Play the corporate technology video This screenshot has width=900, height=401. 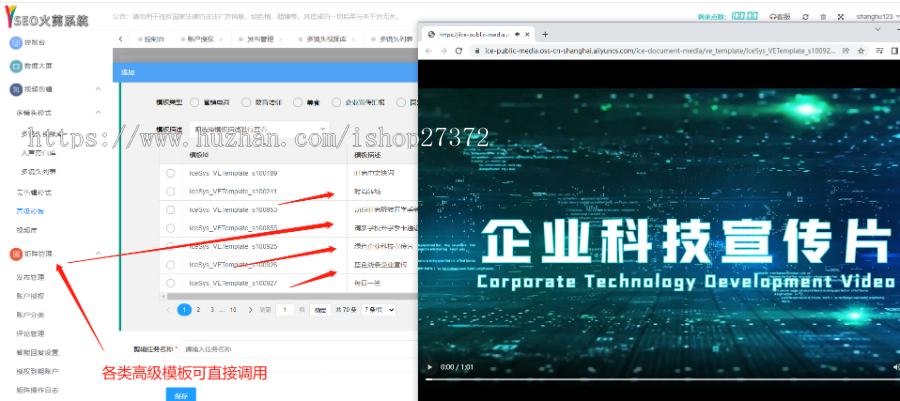point(429,367)
